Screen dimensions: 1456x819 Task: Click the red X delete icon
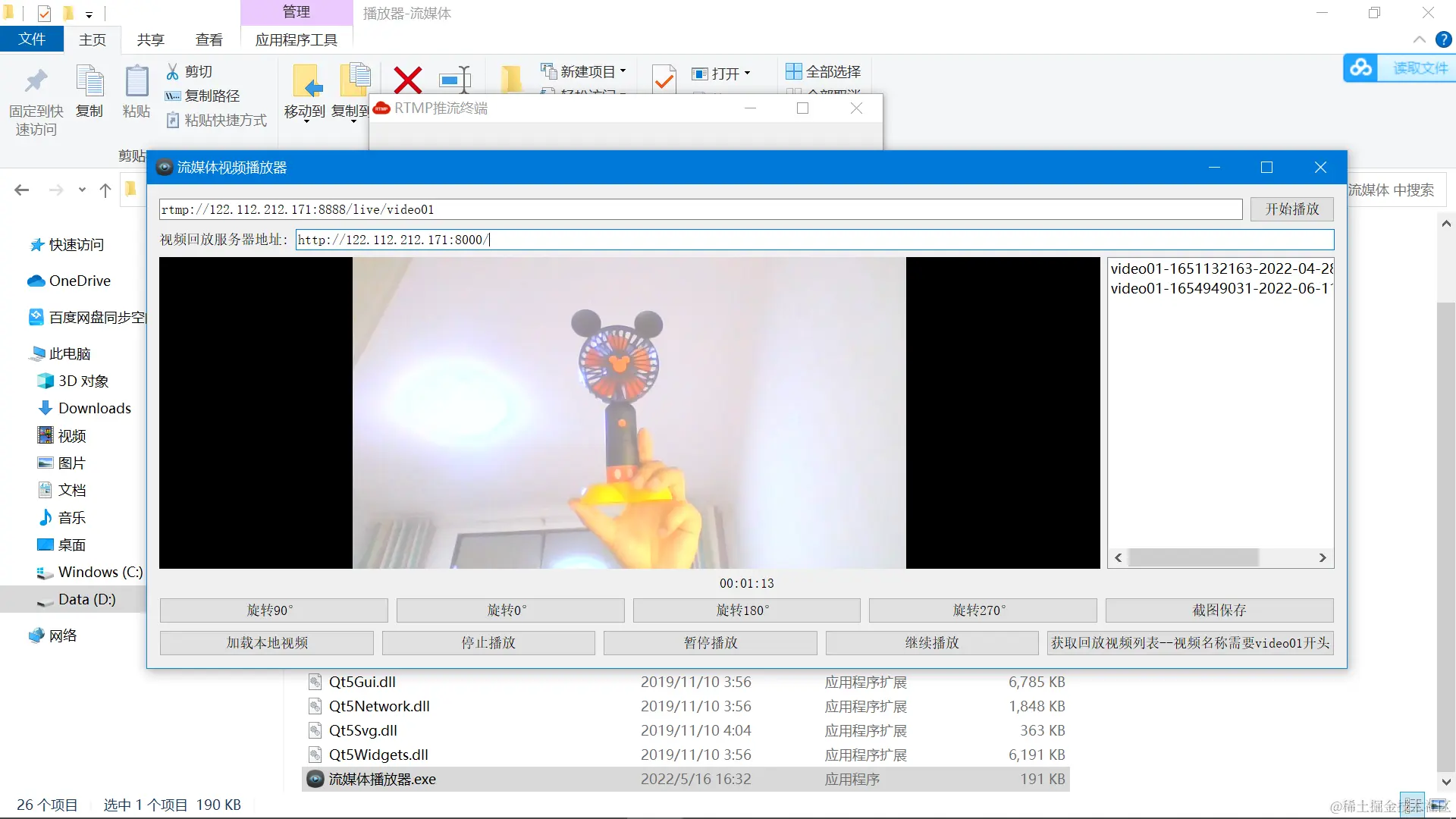pos(408,80)
